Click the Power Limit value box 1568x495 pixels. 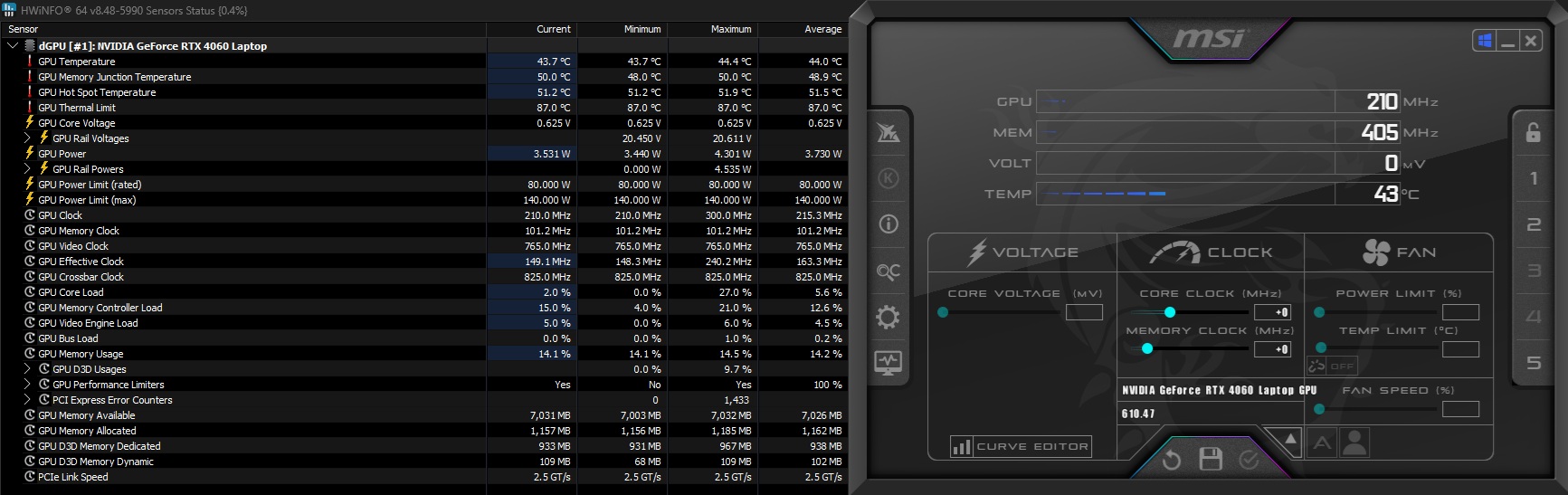[x=1460, y=312]
